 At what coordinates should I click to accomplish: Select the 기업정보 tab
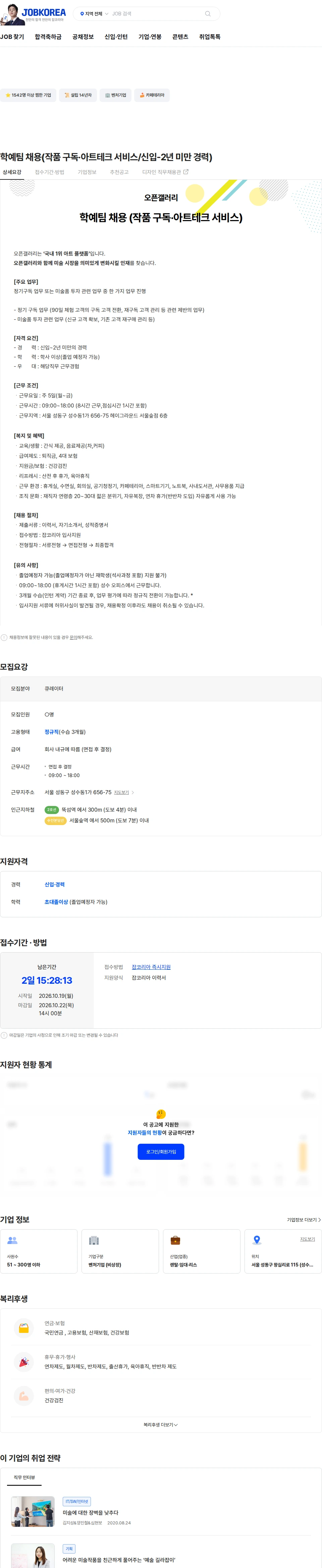pyautogui.click(x=87, y=172)
